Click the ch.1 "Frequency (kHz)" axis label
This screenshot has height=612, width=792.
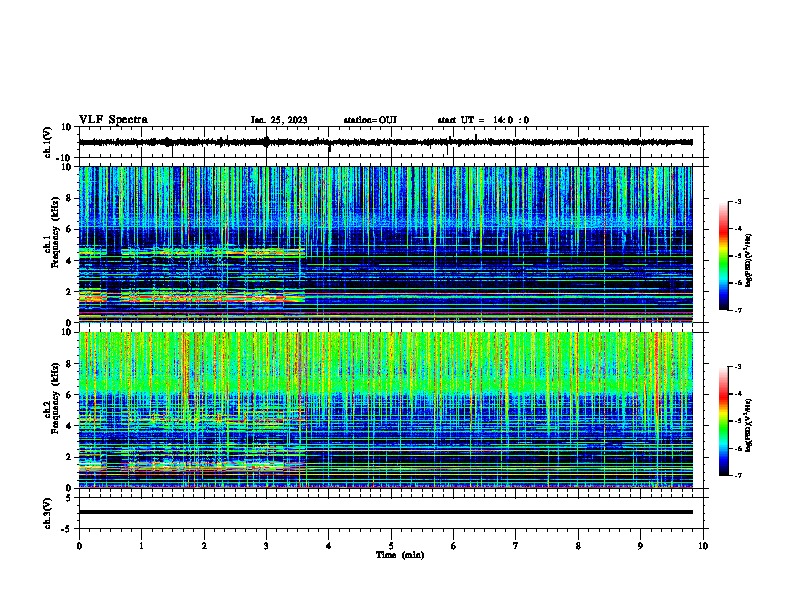click(x=55, y=232)
